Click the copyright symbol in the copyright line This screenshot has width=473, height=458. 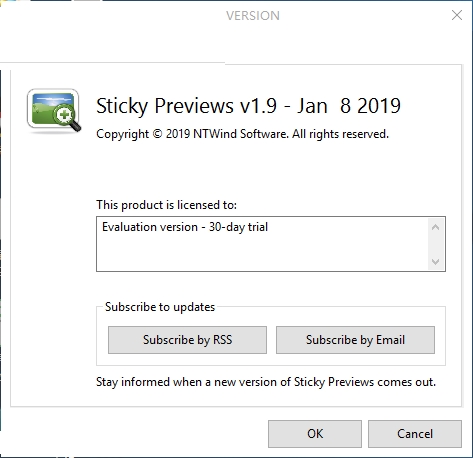pyautogui.click(x=157, y=134)
